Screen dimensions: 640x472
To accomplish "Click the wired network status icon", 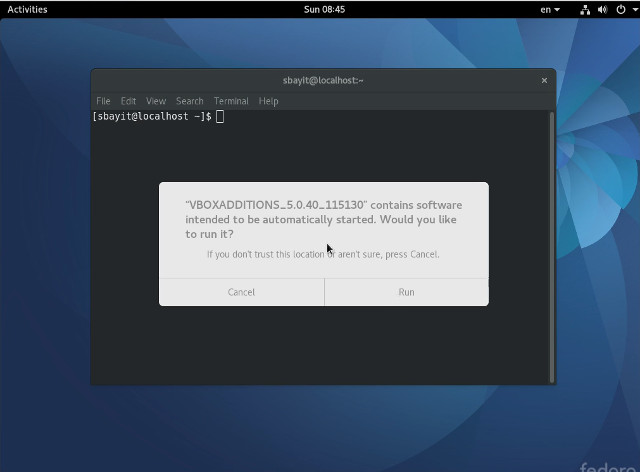I will point(585,10).
